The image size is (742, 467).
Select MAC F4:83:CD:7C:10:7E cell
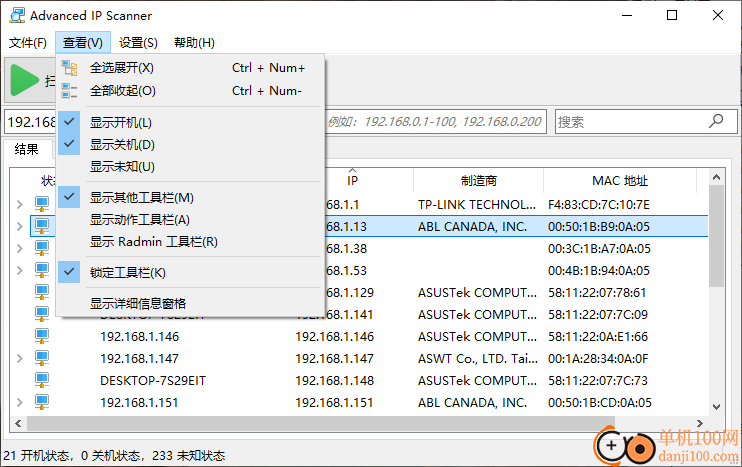tap(599, 205)
